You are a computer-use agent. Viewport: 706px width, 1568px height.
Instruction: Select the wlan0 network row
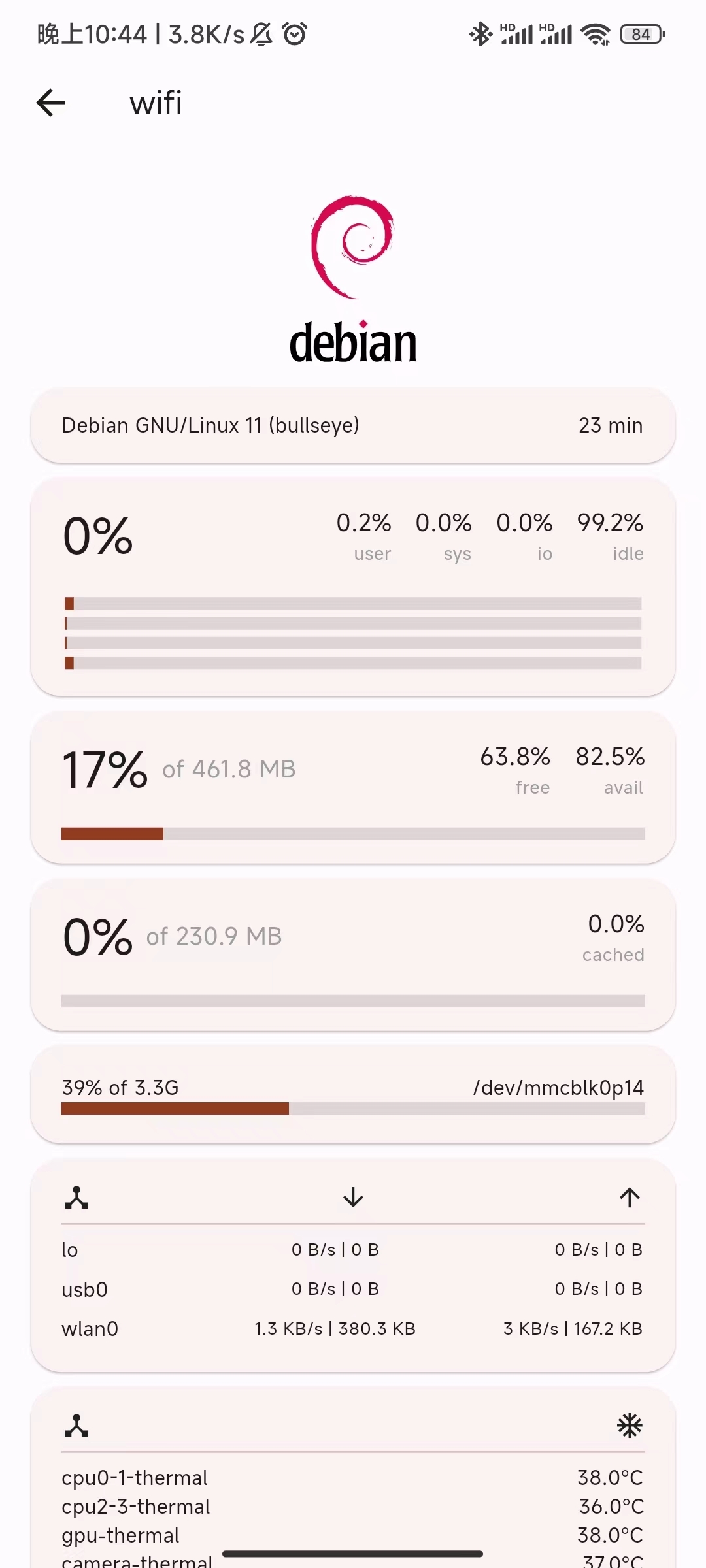click(353, 1329)
